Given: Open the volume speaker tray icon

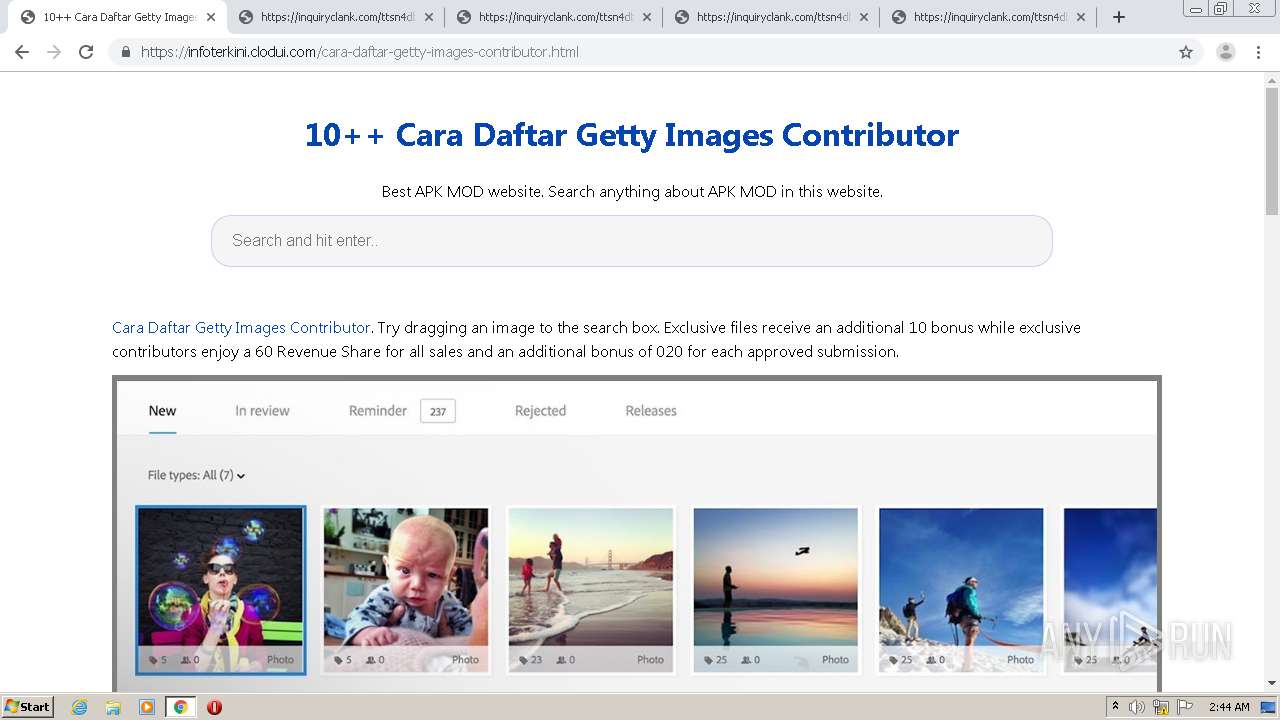Looking at the screenshot, I should (1137, 707).
